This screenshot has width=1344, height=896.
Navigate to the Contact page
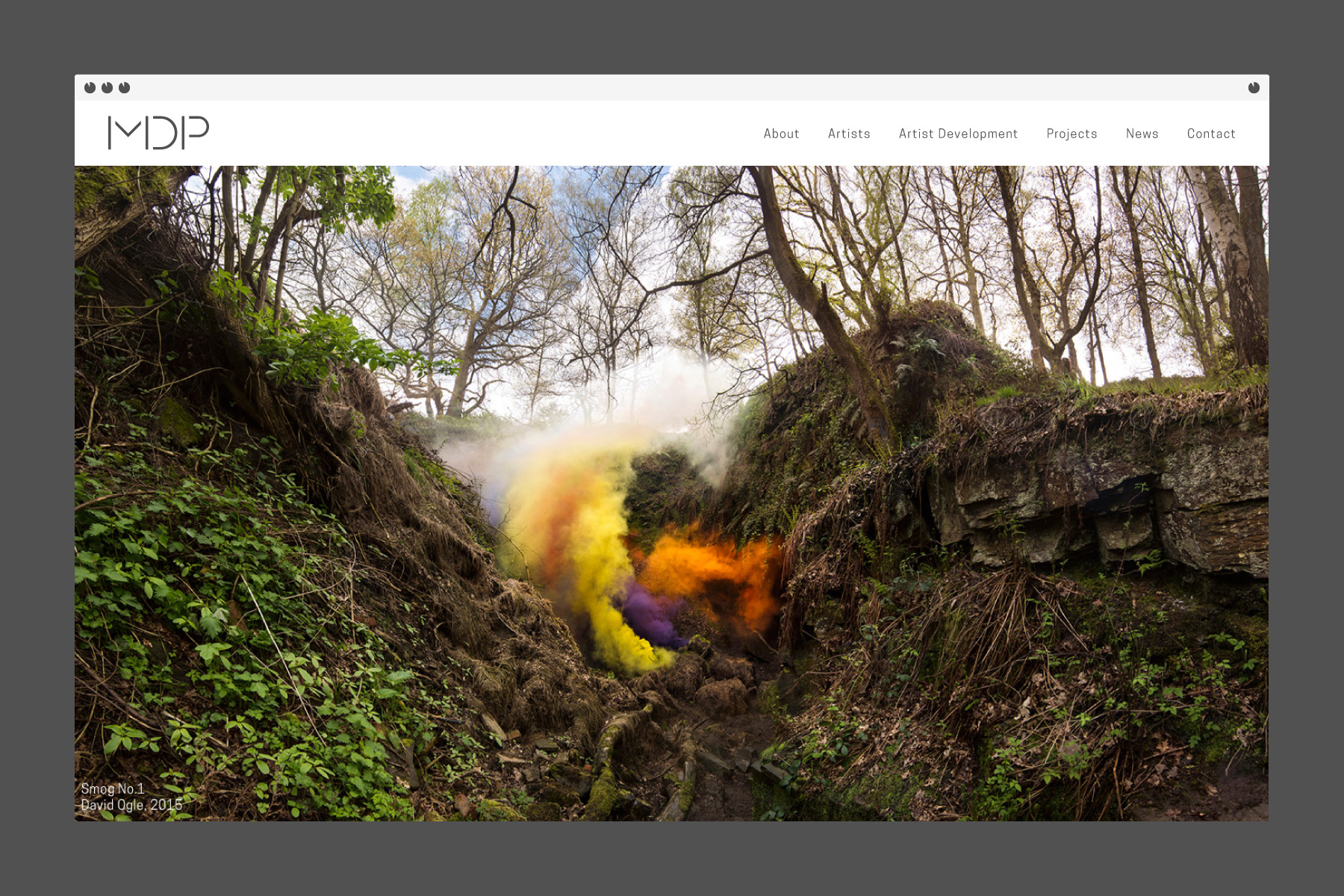(1211, 134)
